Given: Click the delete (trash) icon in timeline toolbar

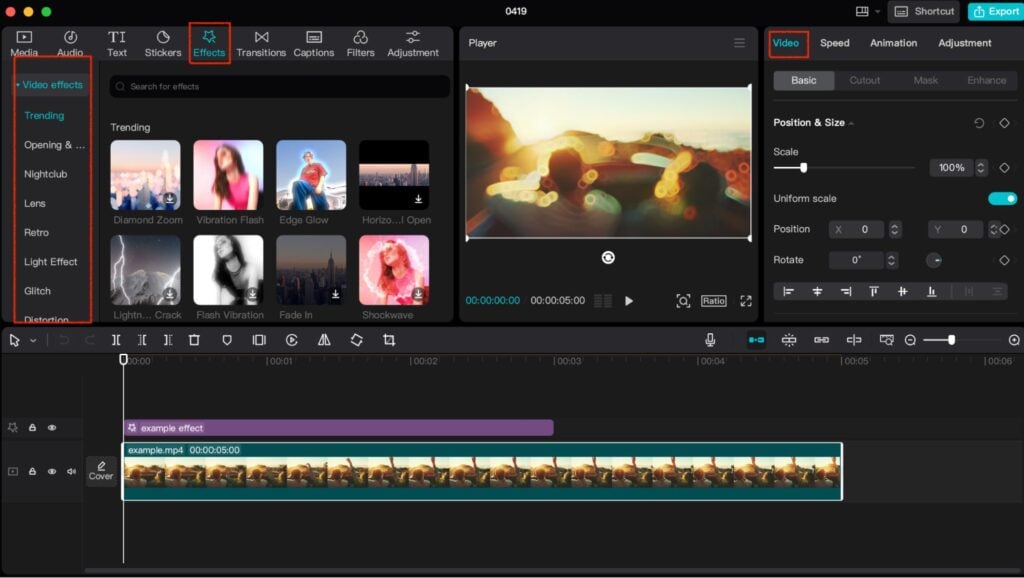Looking at the screenshot, I should (194, 340).
